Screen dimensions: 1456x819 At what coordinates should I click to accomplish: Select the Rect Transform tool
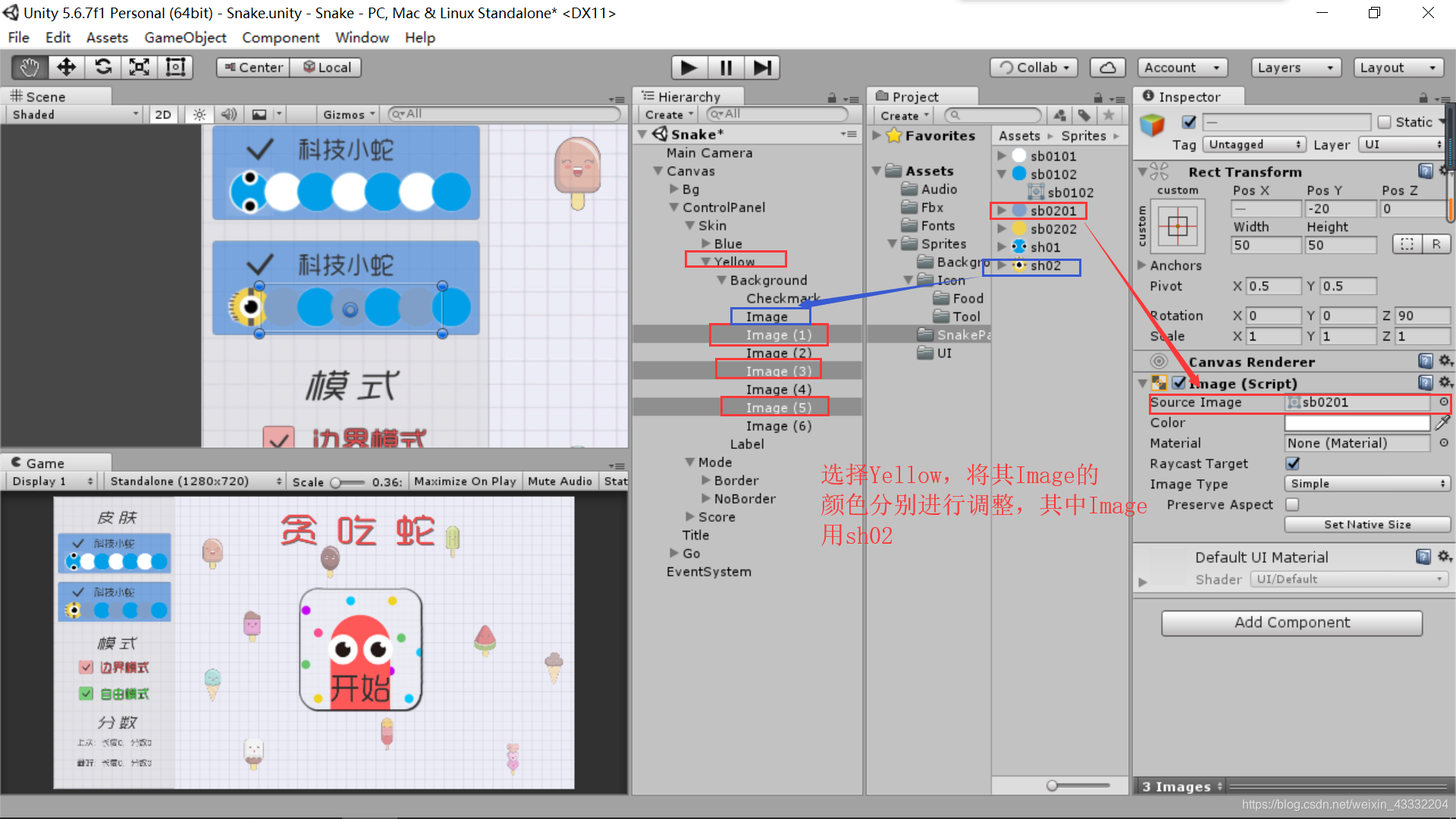click(176, 67)
